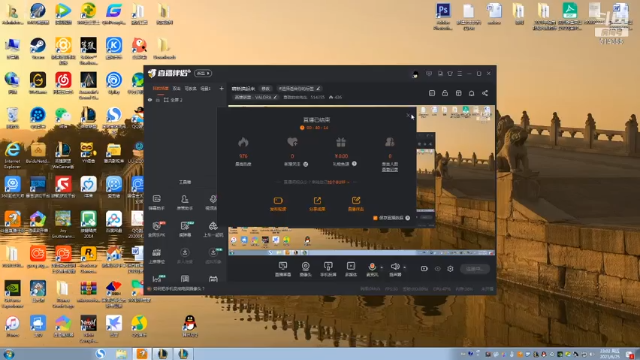This screenshot has height=360, width=640.
Task: Click the rightmost orange edit icon in dialog
Action: pyautogui.click(x=356, y=203)
